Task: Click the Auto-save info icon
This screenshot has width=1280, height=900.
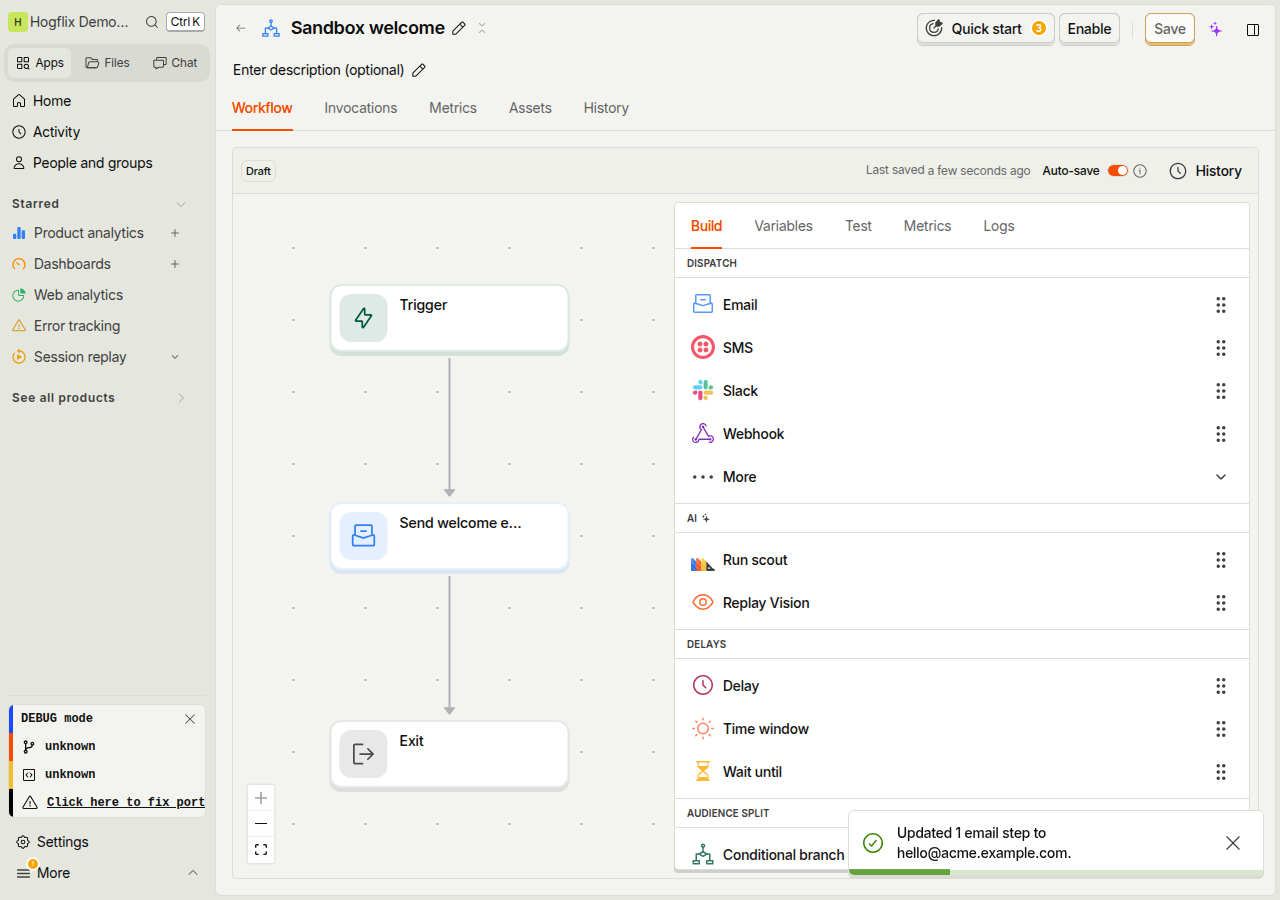Action: coord(1140,171)
